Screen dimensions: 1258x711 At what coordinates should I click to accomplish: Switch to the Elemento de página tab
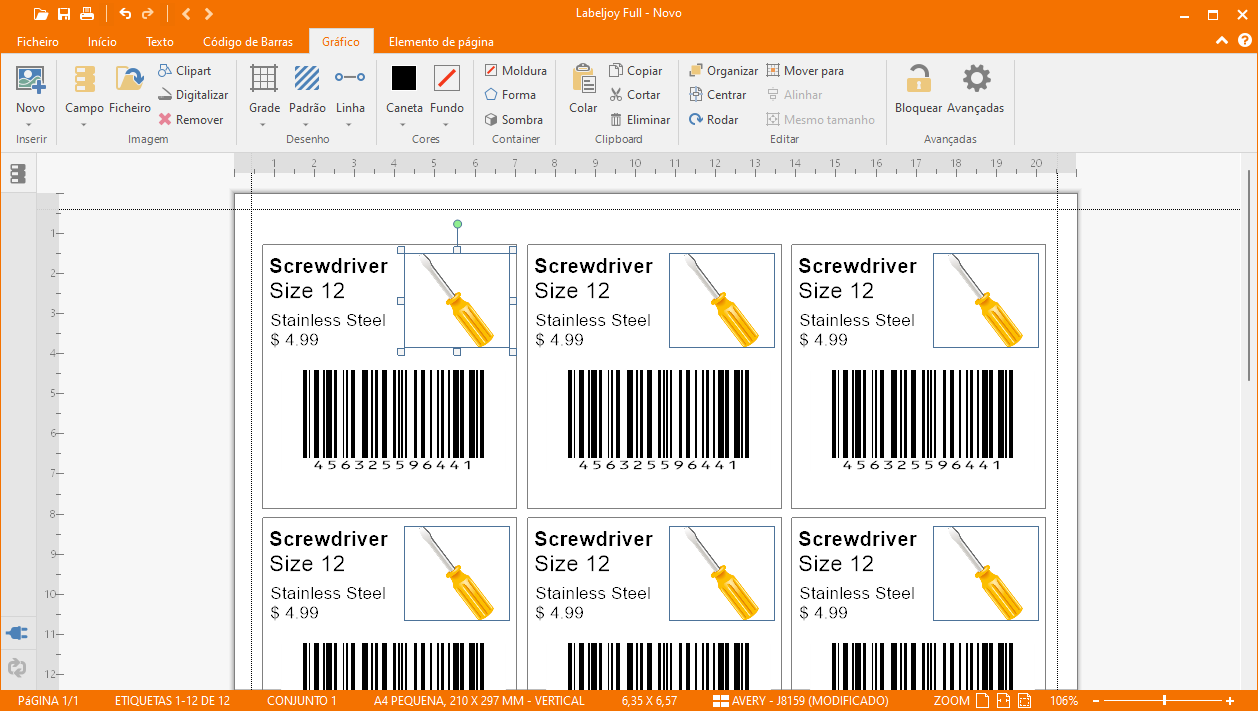click(x=441, y=42)
